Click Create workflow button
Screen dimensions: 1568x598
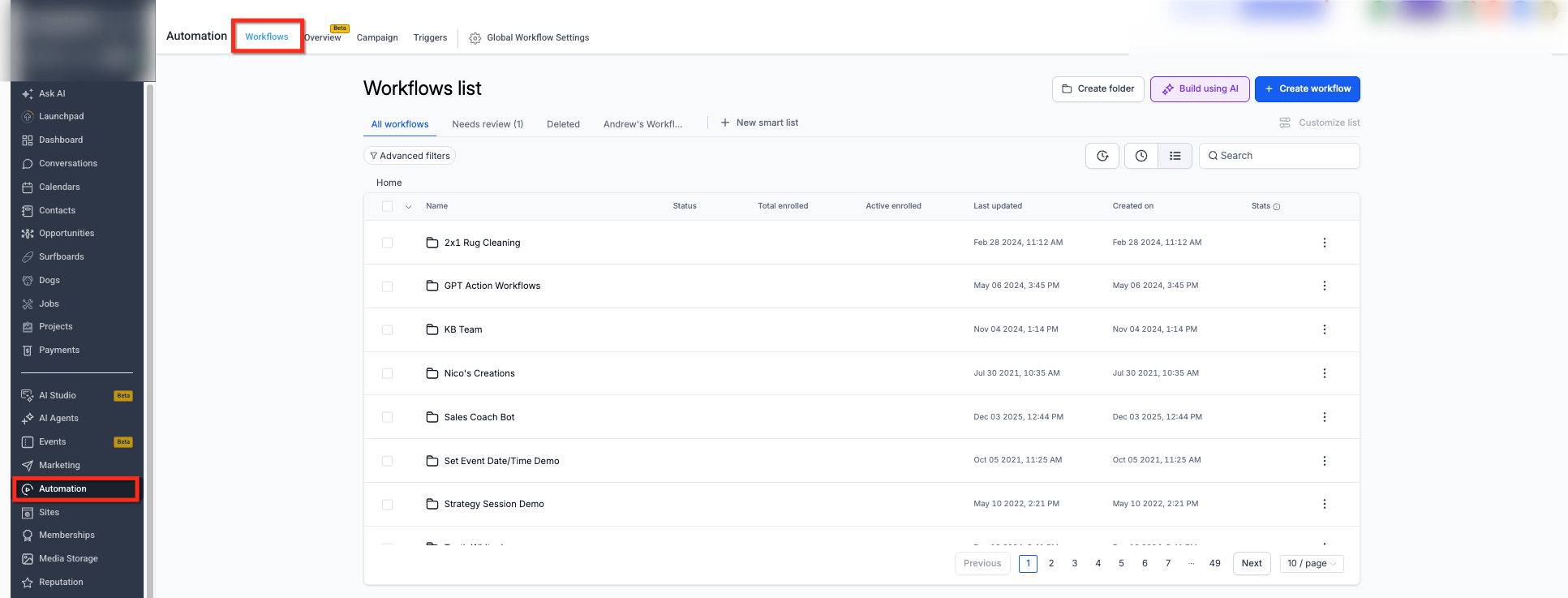(x=1308, y=89)
